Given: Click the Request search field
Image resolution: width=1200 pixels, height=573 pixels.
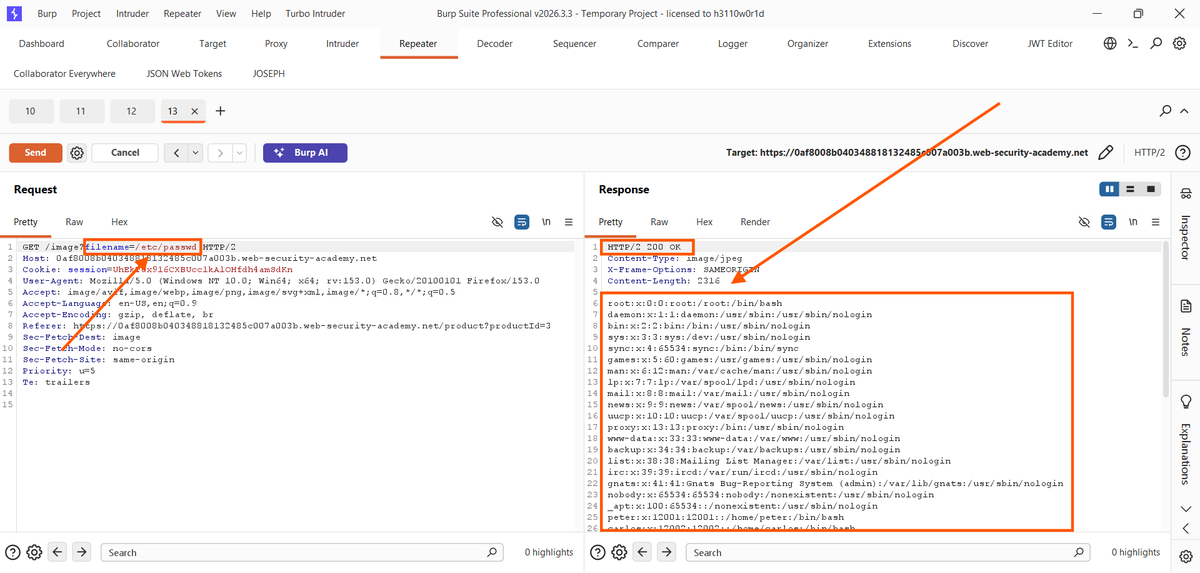Looking at the screenshot, I should 303,552.
